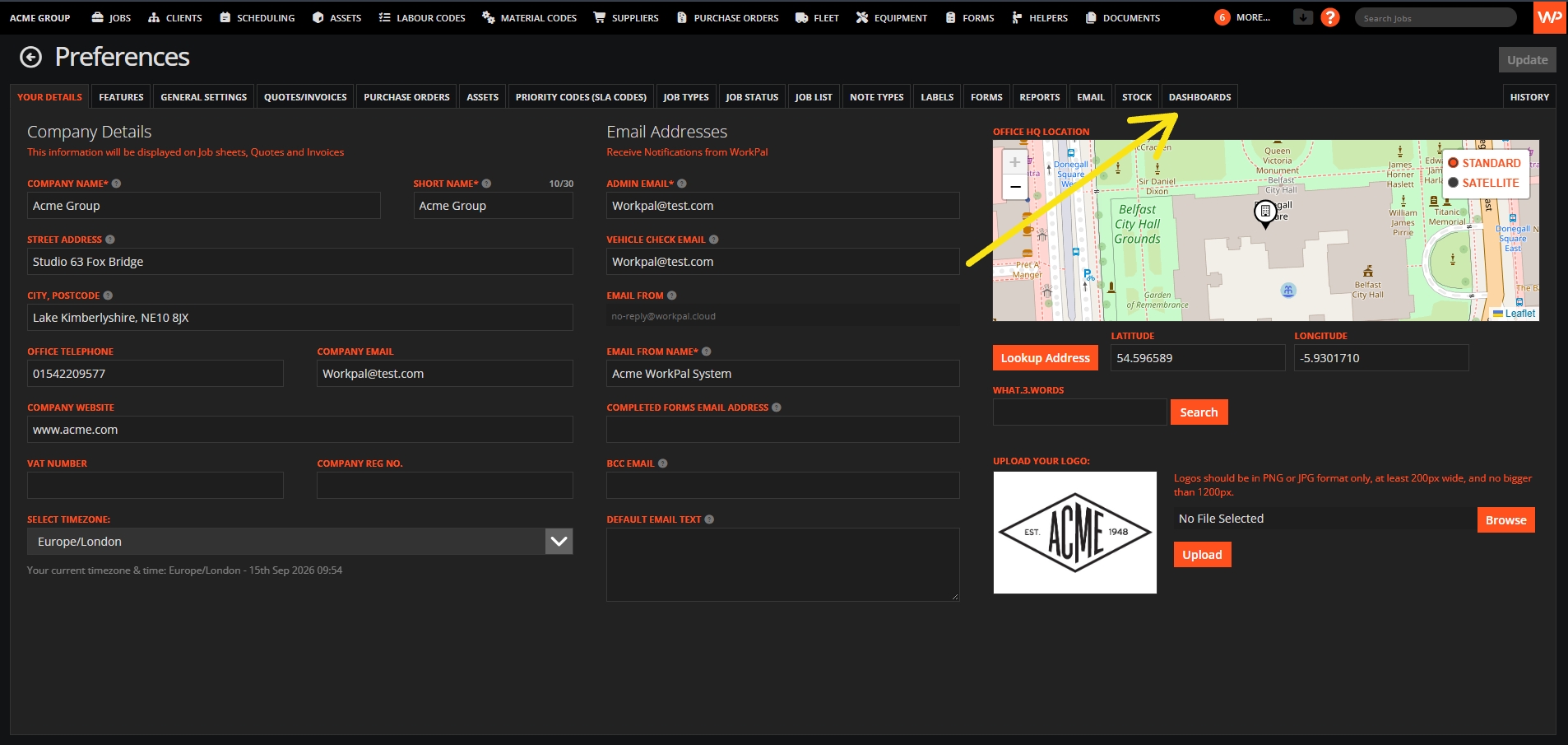
Task: Click the download tray icon in top bar
Action: [x=1302, y=16]
